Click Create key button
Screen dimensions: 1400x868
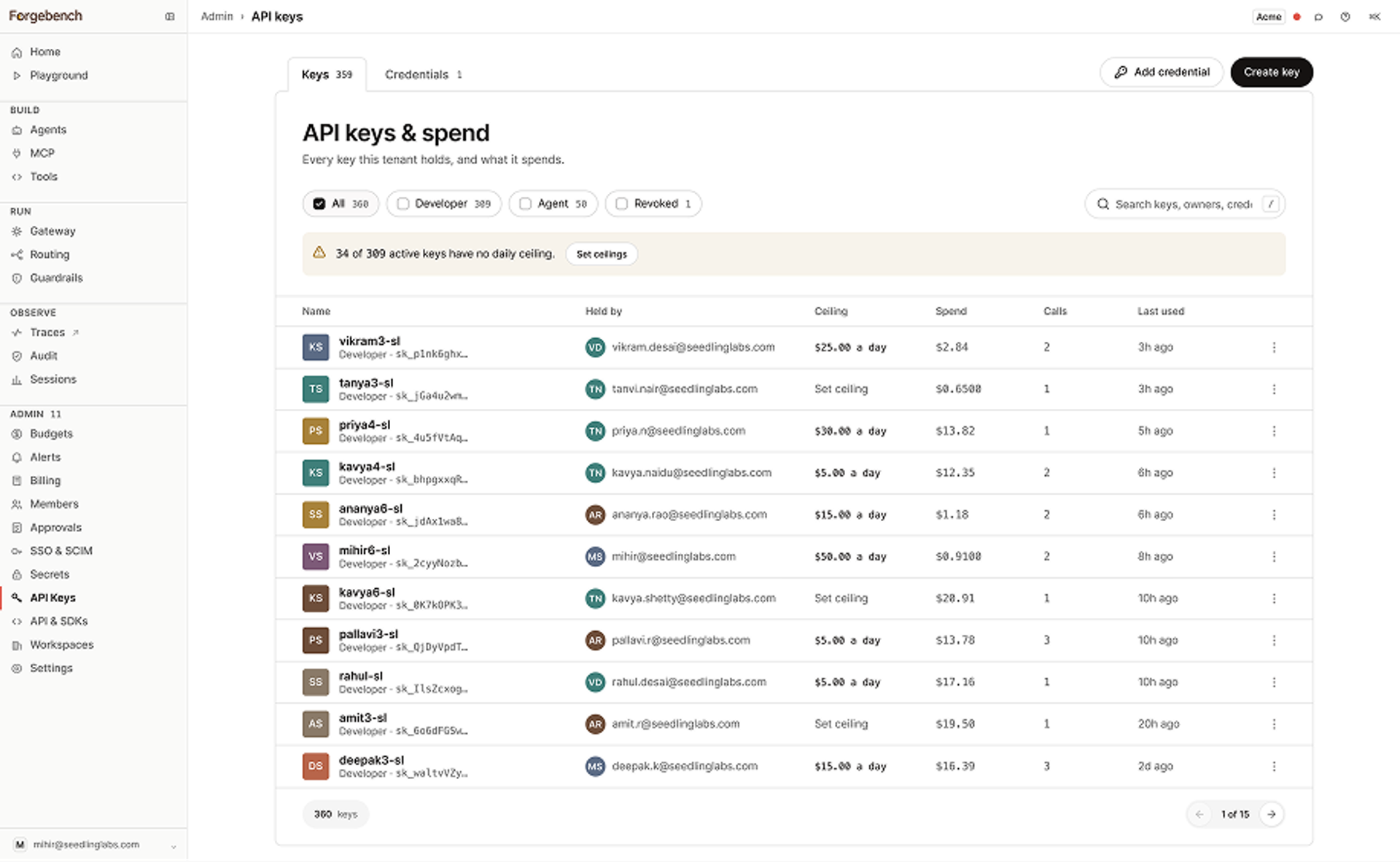click(x=1272, y=72)
